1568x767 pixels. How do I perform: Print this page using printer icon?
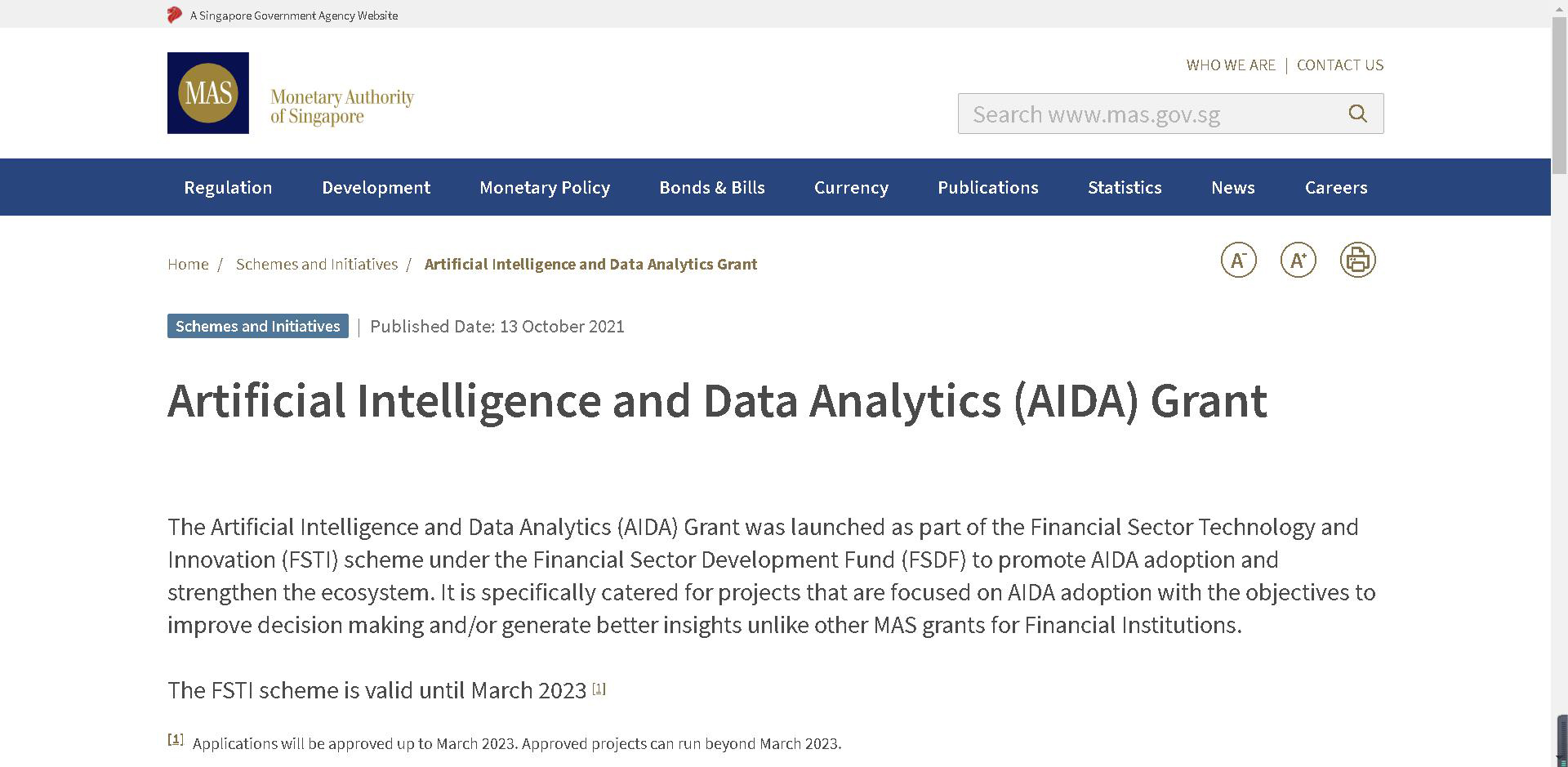1357,261
